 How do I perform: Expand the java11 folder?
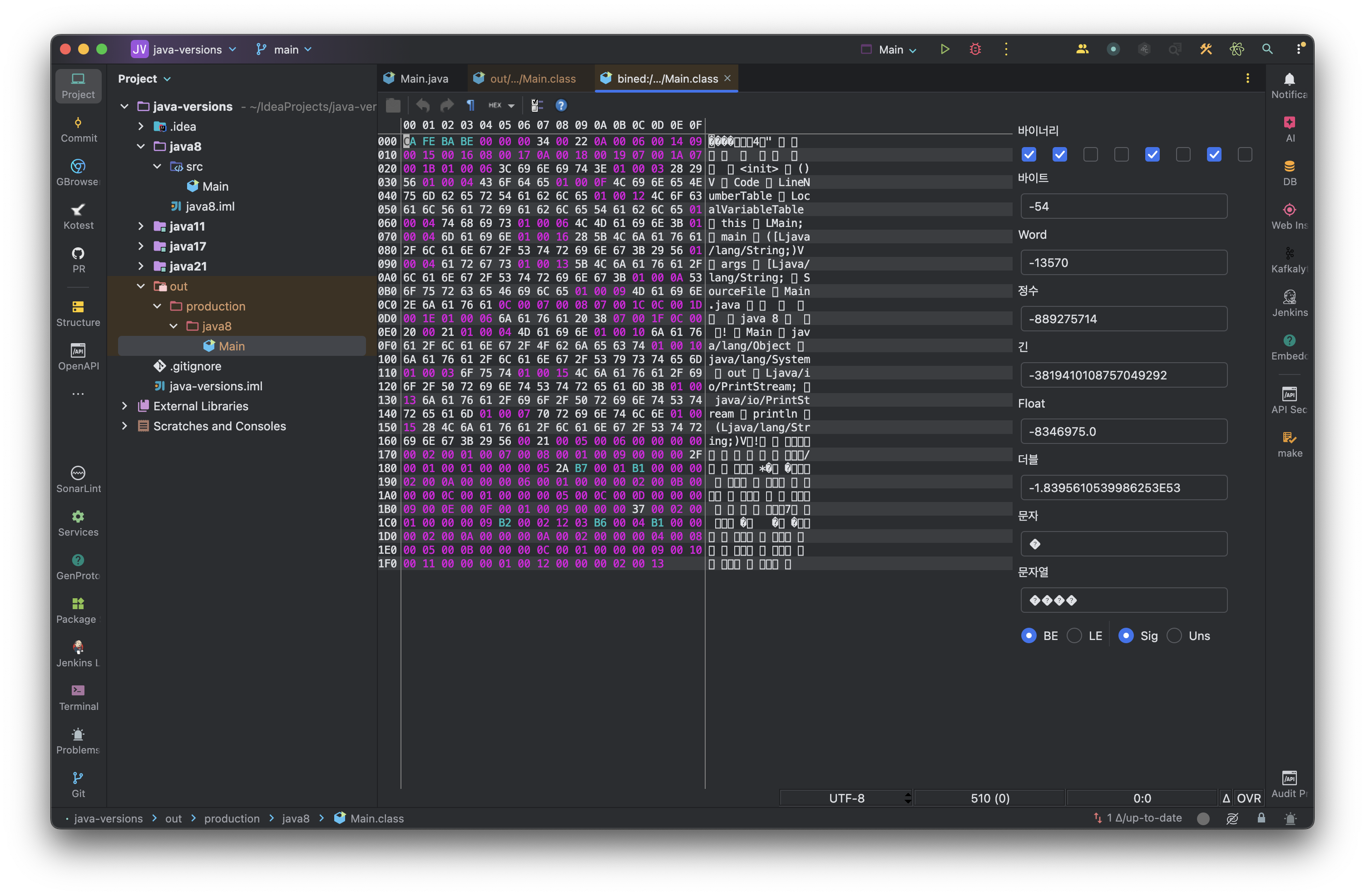[140, 226]
